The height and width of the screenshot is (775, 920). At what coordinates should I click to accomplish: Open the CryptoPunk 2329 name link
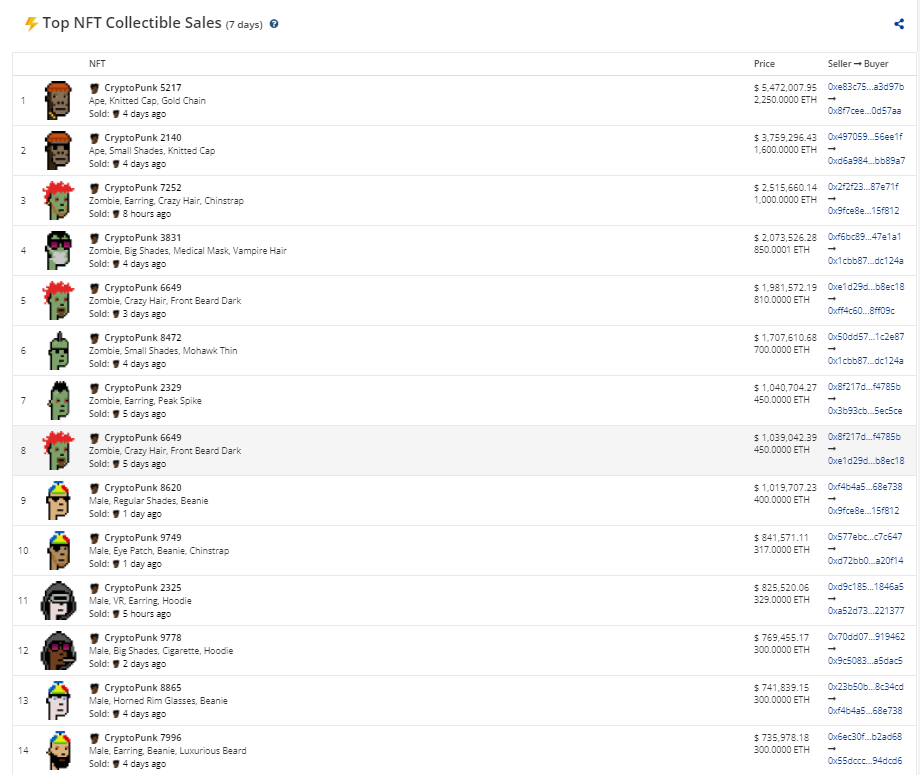tap(143, 388)
